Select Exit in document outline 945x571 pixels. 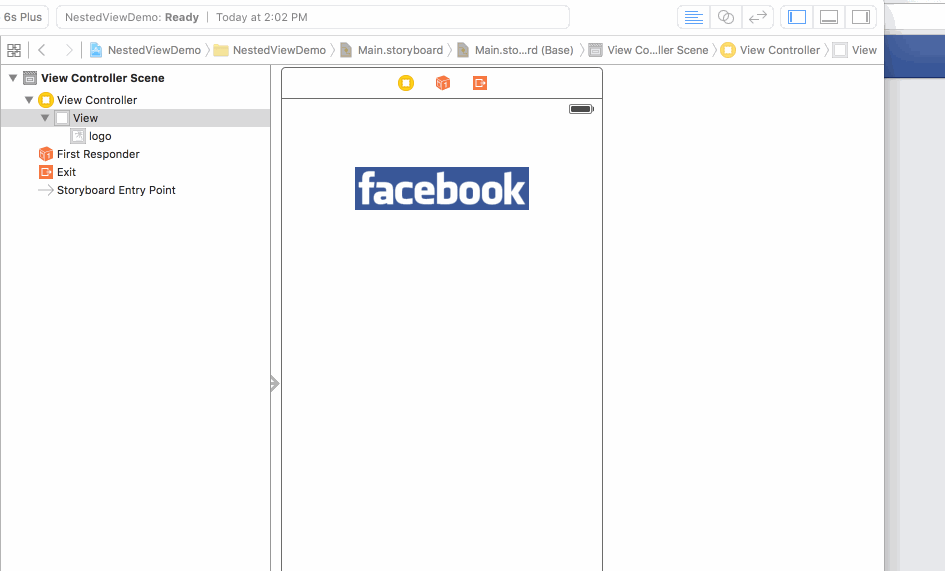[66, 172]
